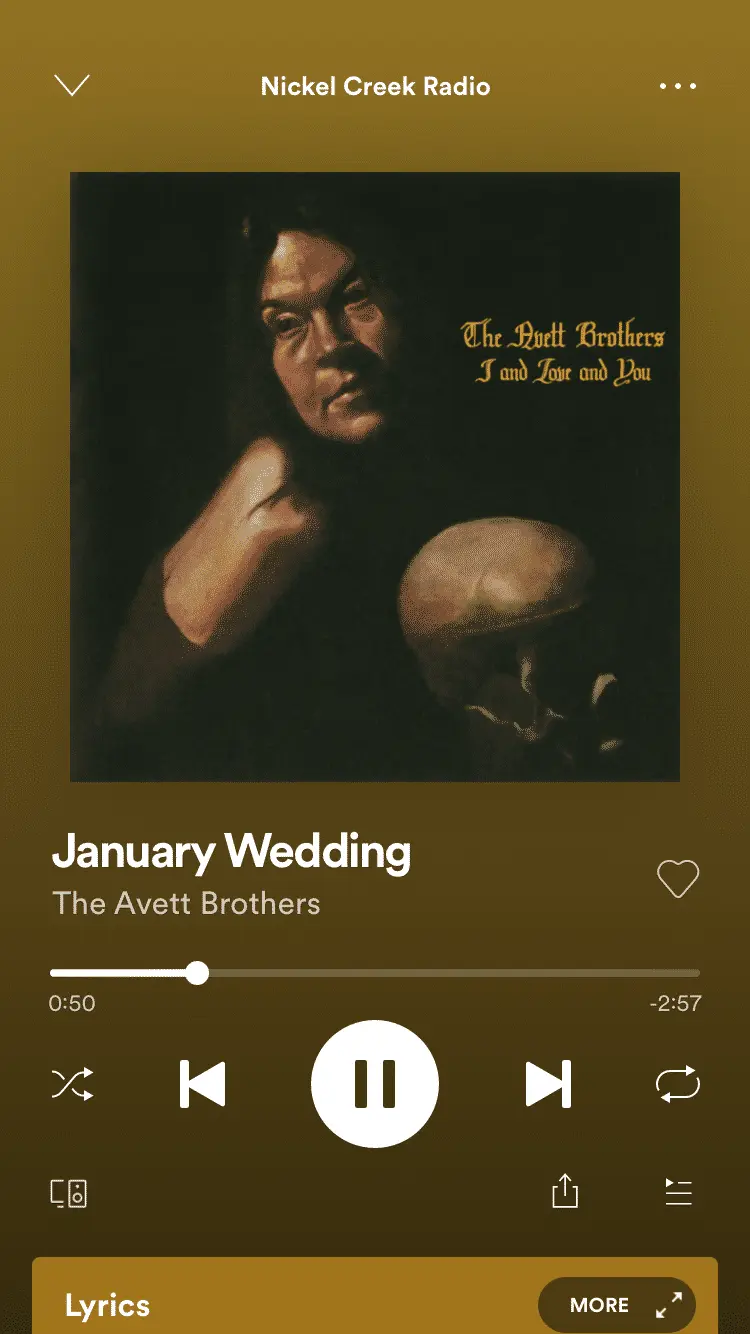Skip to next track
This screenshot has width=750, height=1334.
click(x=548, y=1084)
